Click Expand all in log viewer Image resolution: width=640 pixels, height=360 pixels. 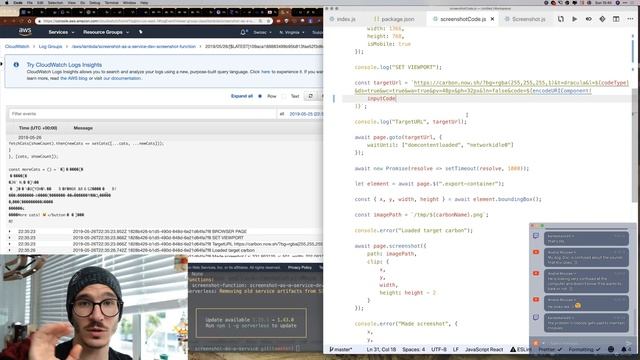pyautogui.click(x=242, y=96)
